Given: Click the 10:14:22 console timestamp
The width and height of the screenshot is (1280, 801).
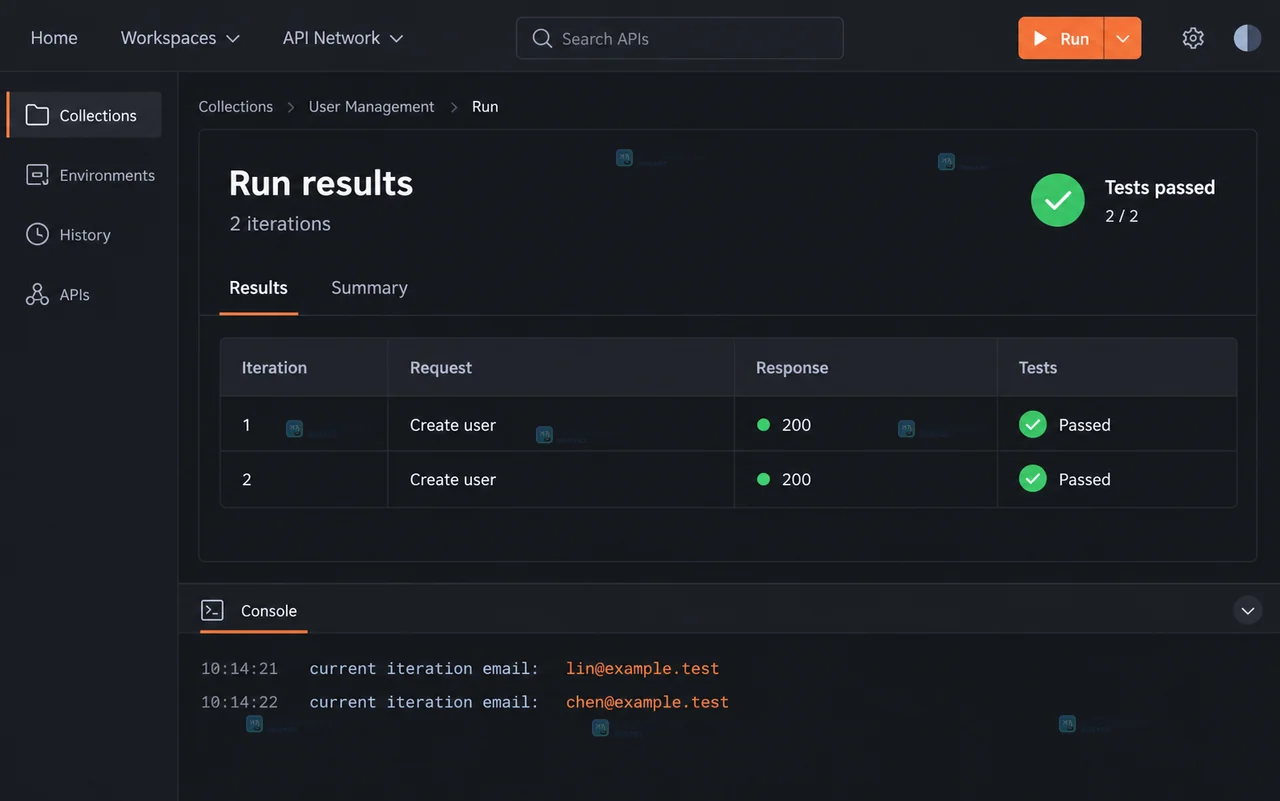Looking at the screenshot, I should coord(239,702).
